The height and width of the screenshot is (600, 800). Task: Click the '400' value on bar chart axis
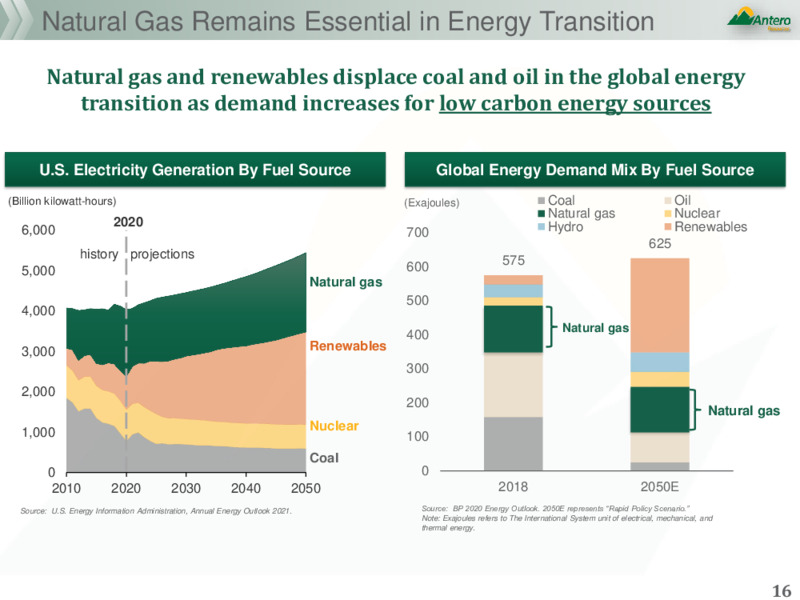(x=417, y=335)
